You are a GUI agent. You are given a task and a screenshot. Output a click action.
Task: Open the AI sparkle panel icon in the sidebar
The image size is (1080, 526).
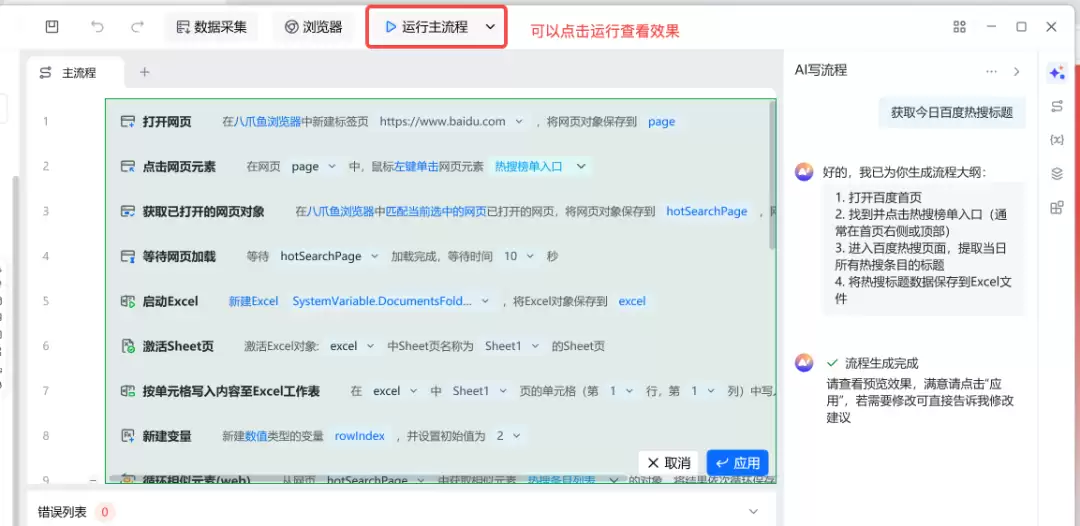click(1057, 73)
